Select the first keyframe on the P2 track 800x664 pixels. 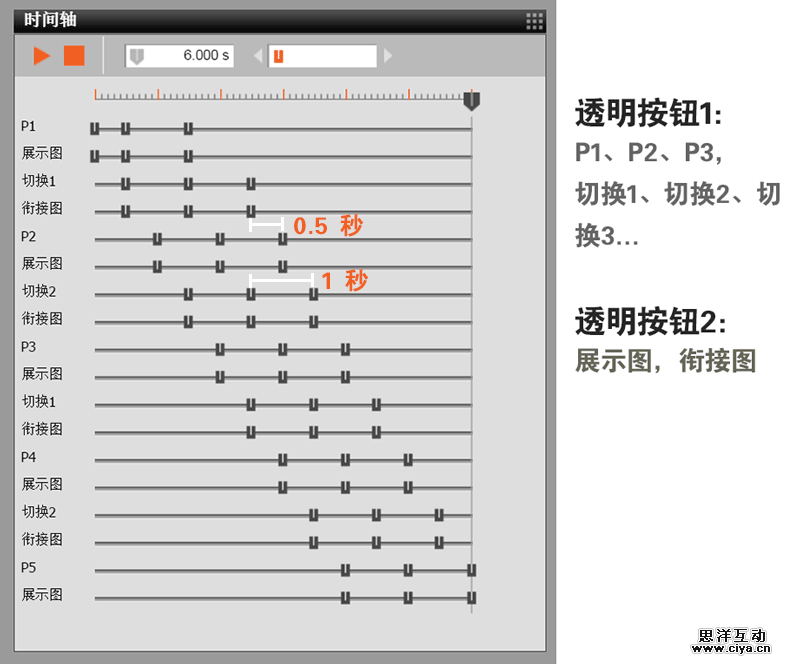click(x=157, y=238)
